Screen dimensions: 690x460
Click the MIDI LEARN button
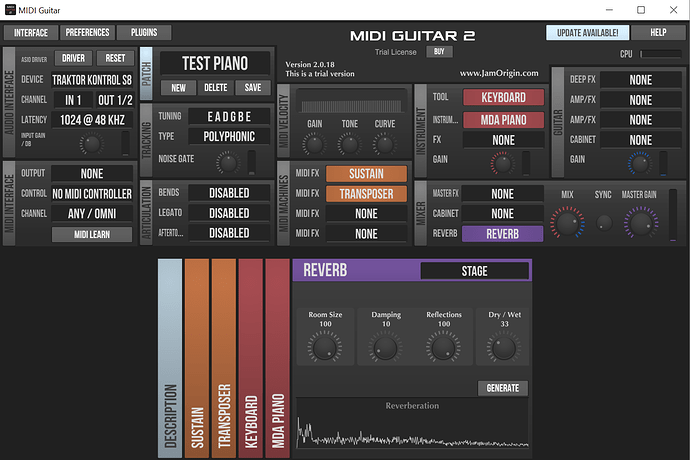92,234
